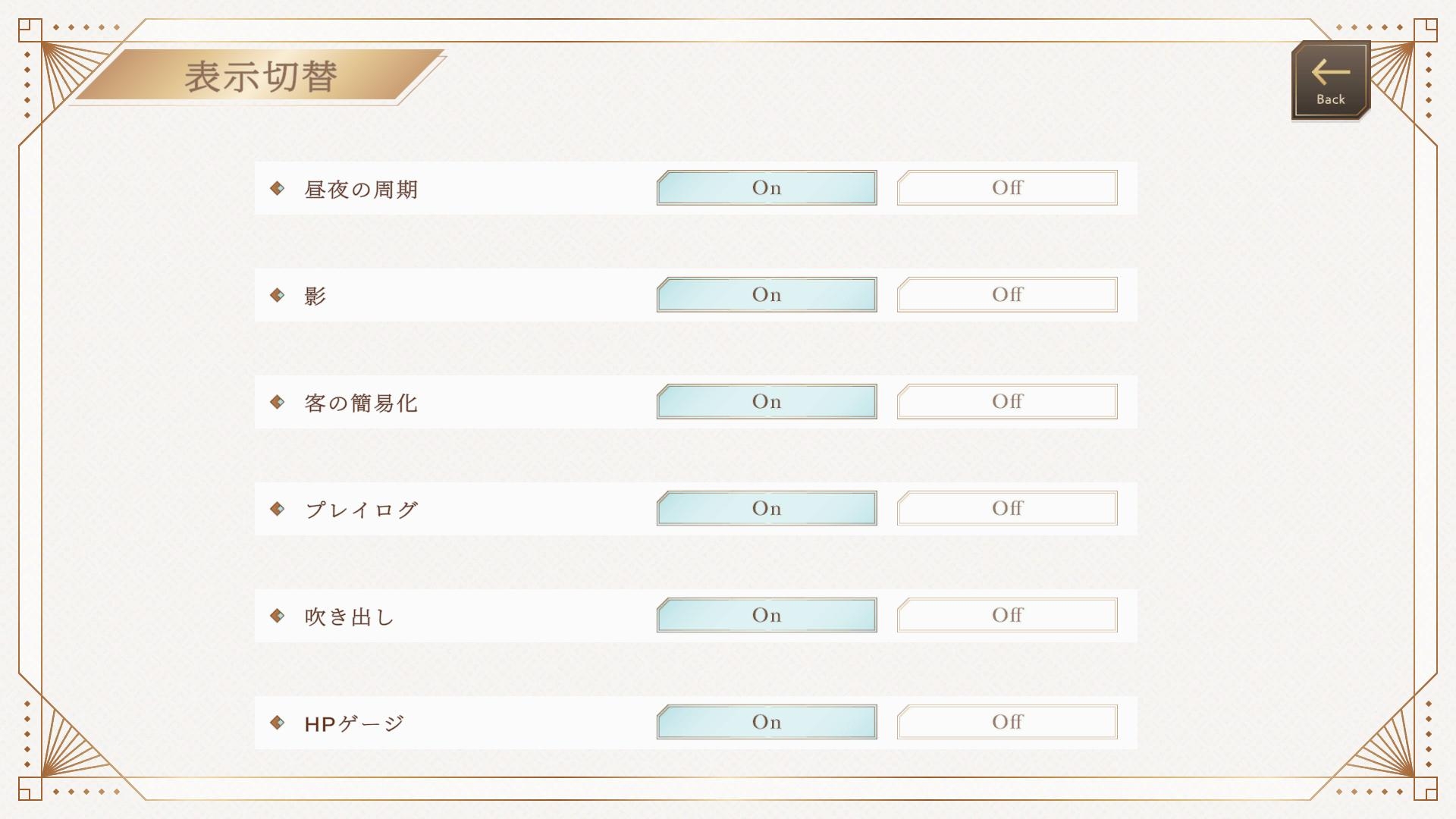Turn 昼夜の周期 On

coord(767,188)
